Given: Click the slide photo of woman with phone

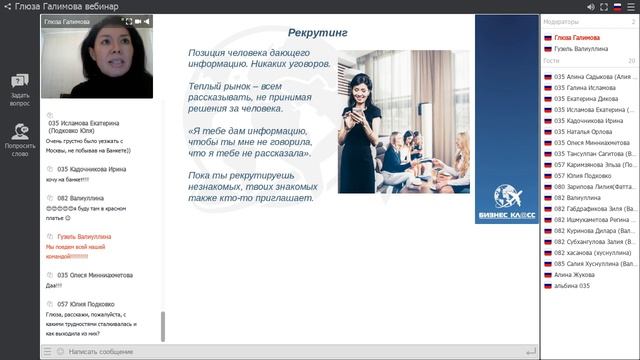Looking at the screenshot, I should point(404,122).
